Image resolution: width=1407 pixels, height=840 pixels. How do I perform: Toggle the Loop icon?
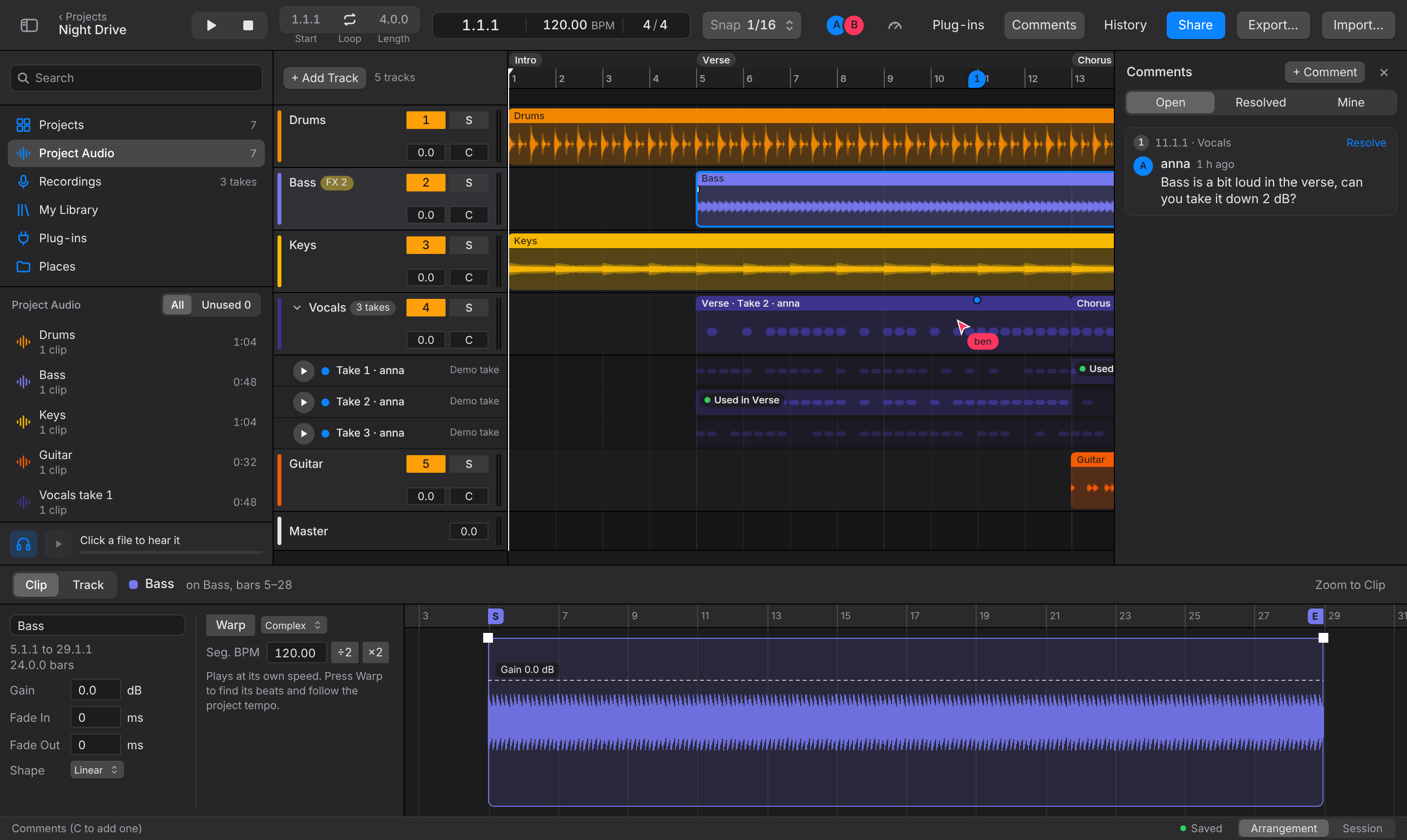point(350,19)
